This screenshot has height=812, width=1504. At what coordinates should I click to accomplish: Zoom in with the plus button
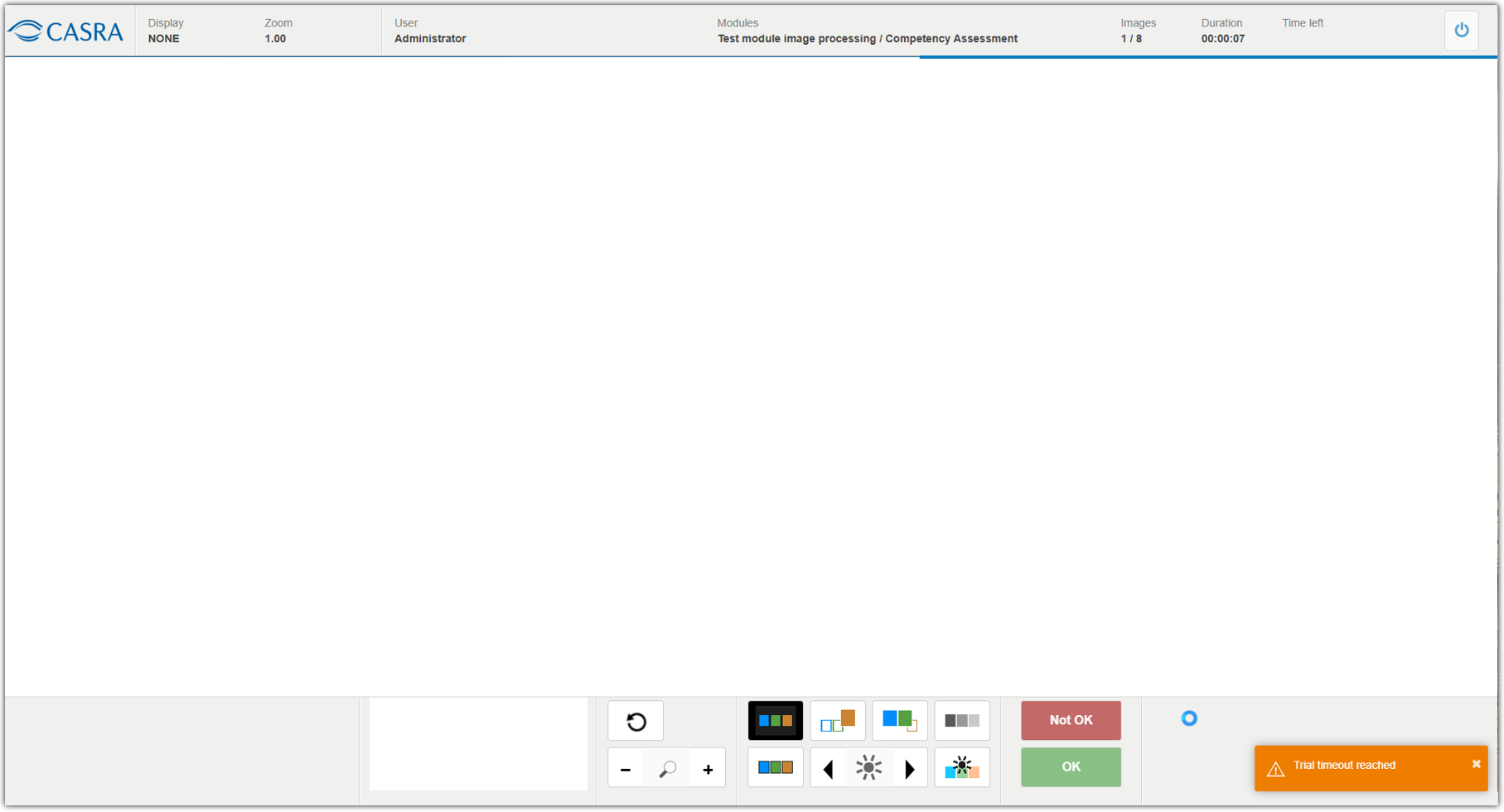tap(708, 770)
